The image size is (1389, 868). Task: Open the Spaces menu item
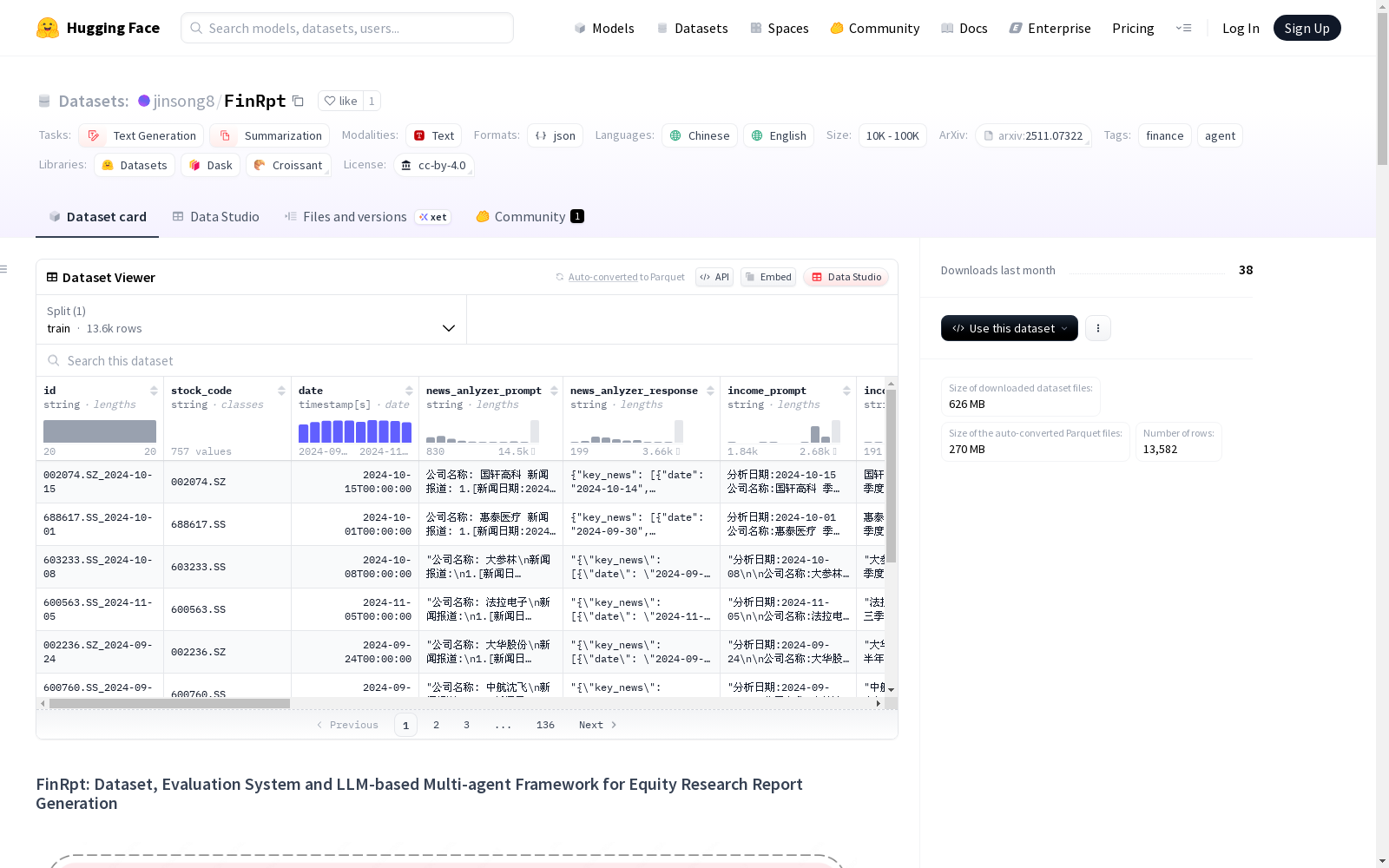pos(780,28)
